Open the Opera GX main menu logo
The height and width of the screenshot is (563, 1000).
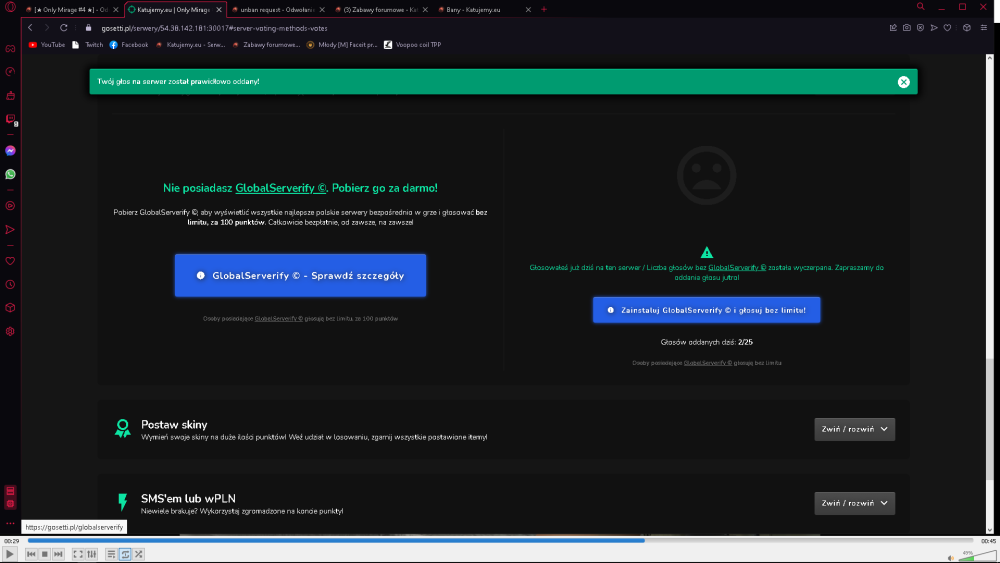[x=10, y=8]
